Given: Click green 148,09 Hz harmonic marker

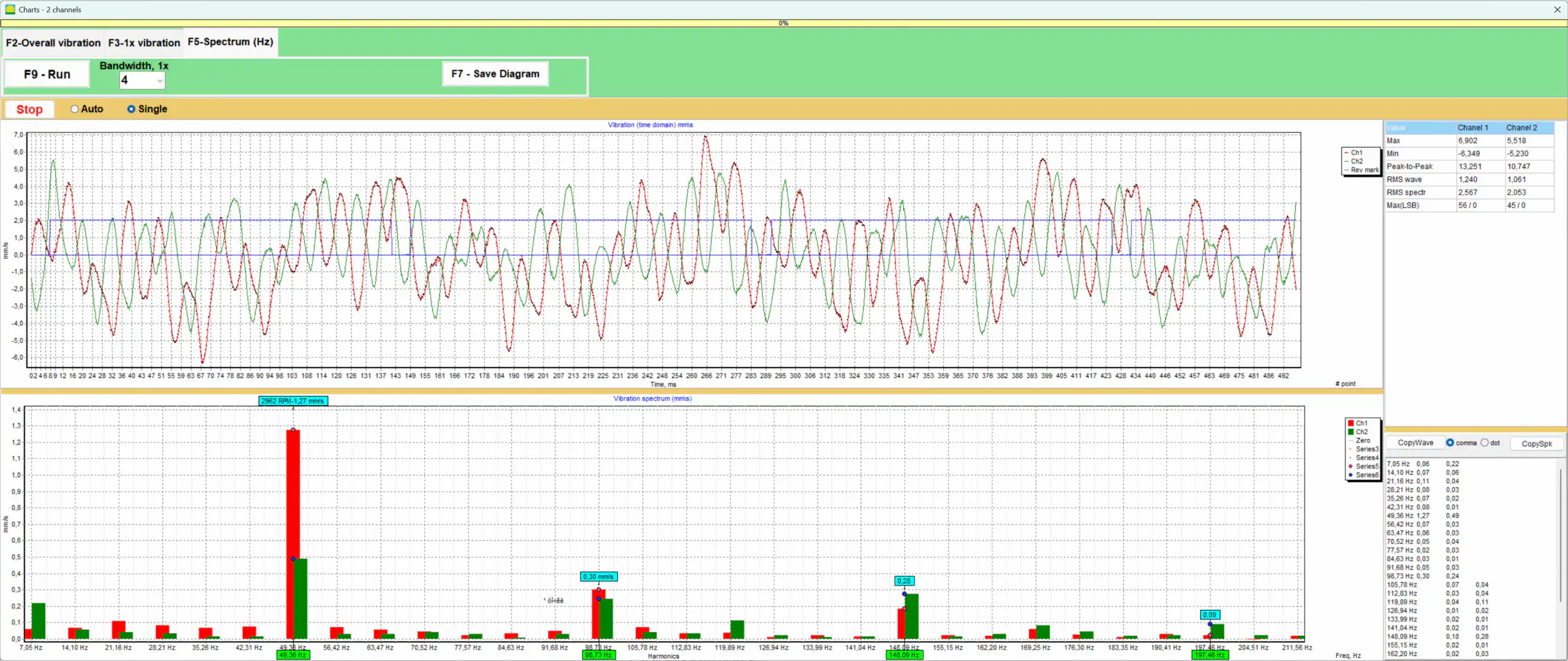Looking at the screenshot, I should 903,655.
